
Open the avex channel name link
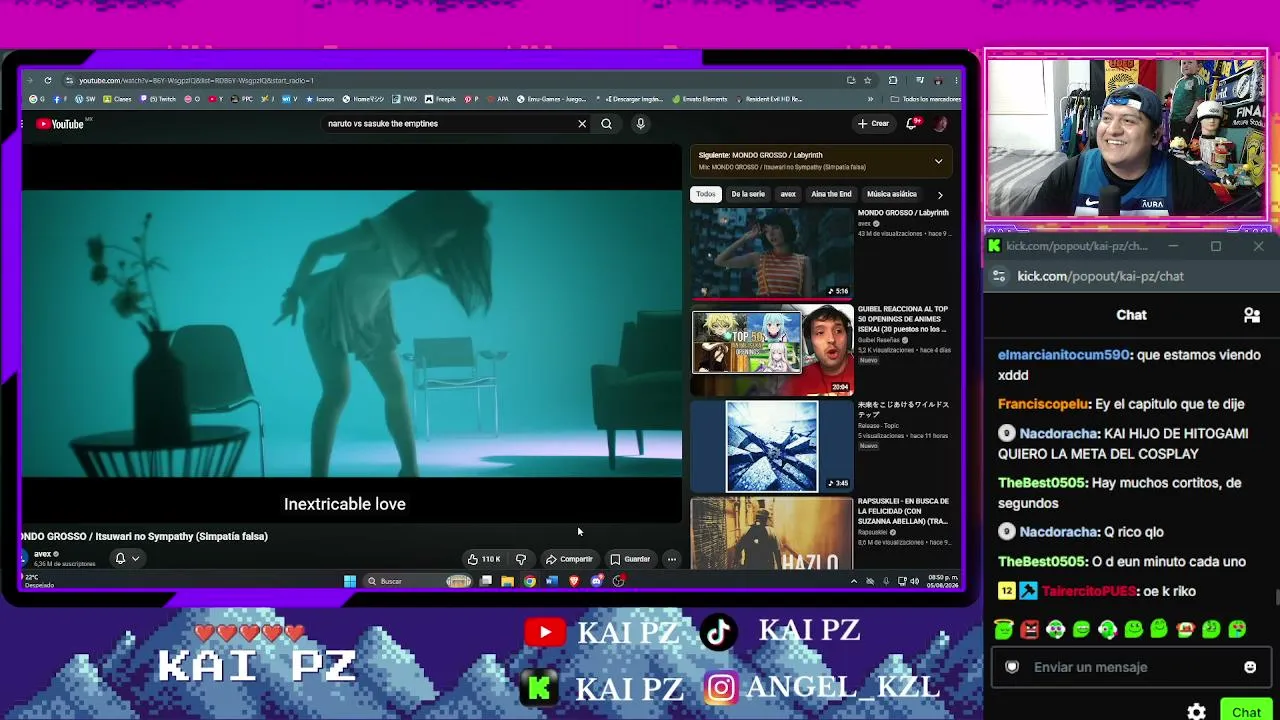tap(42, 554)
